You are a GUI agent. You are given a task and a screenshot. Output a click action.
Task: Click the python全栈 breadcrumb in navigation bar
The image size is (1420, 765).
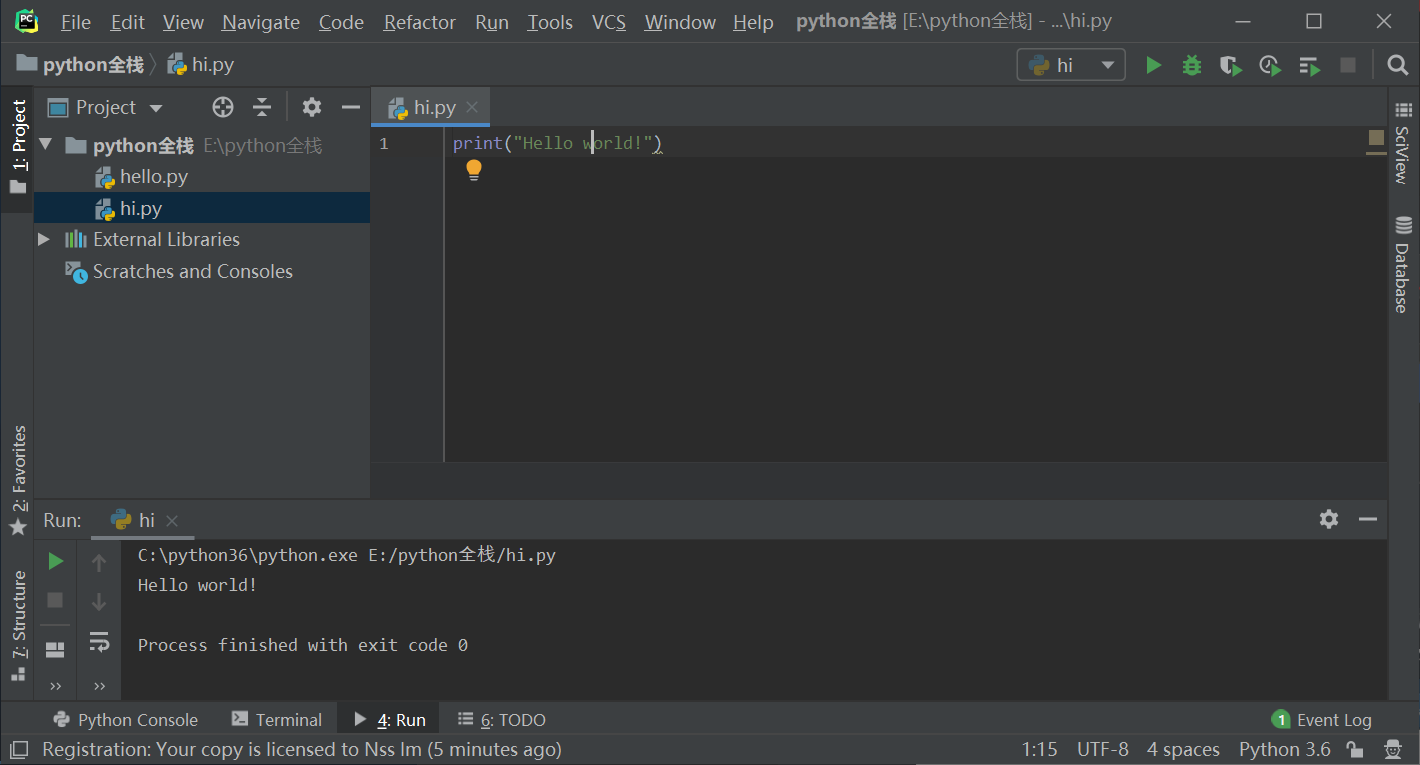(x=80, y=65)
